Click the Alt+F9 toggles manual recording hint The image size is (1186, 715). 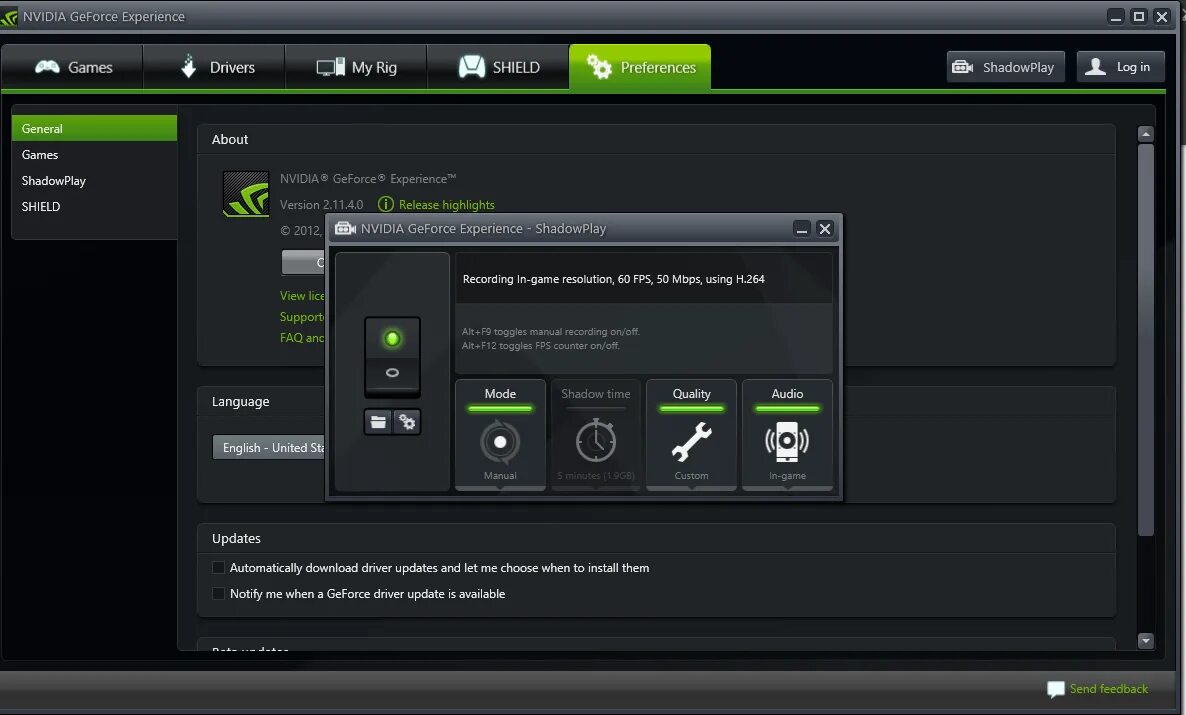click(x=551, y=331)
